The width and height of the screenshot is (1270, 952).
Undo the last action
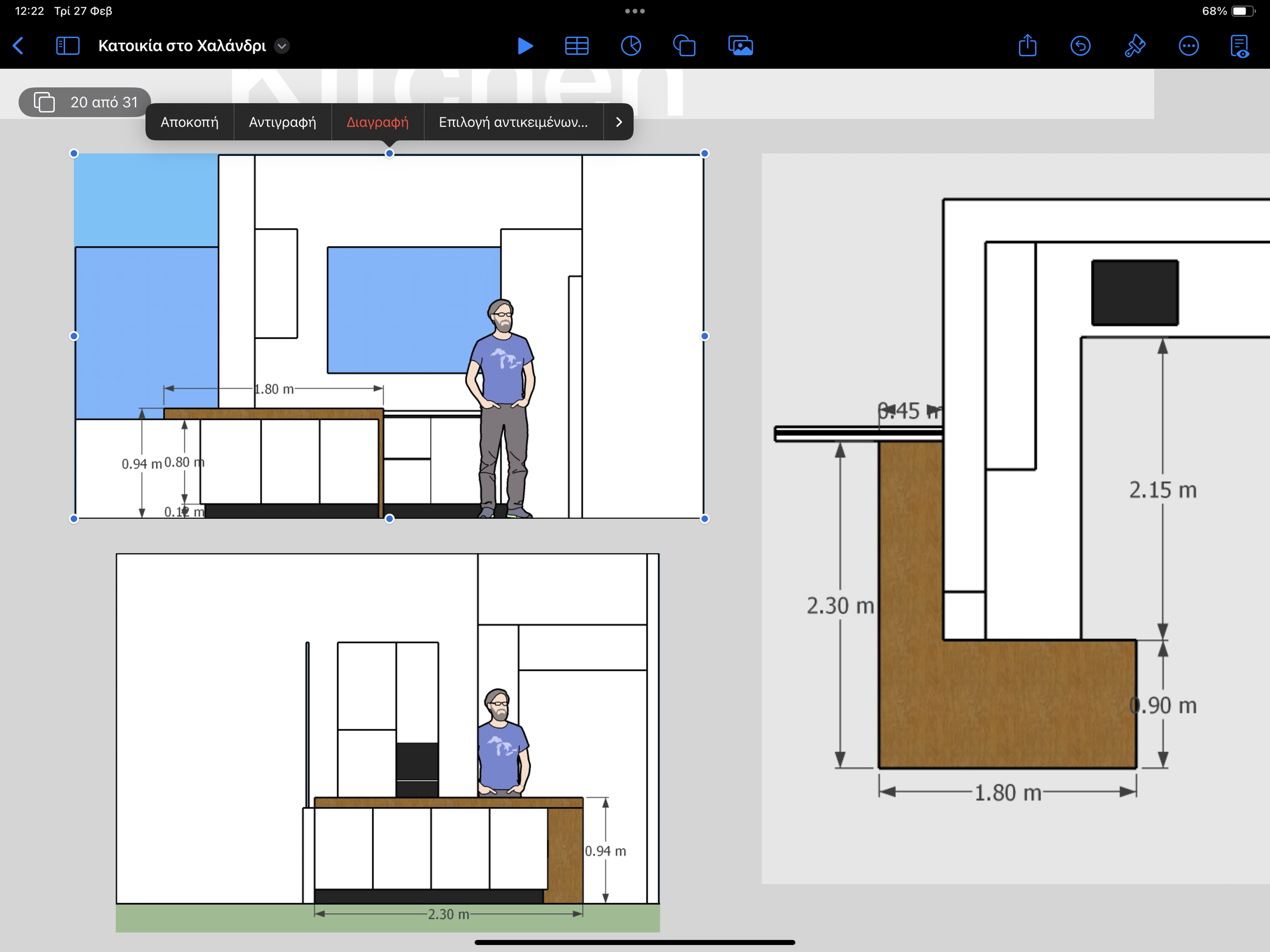pos(1080,45)
